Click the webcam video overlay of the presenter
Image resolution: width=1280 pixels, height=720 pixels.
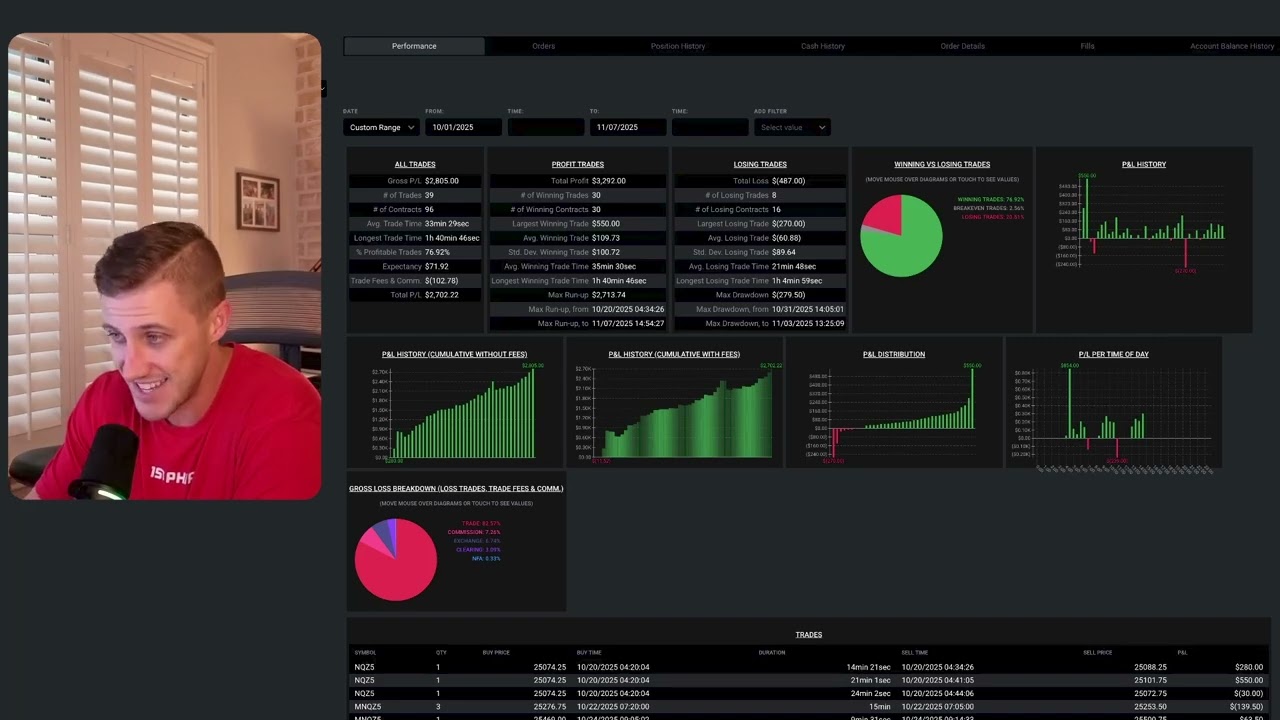pyautogui.click(x=165, y=266)
